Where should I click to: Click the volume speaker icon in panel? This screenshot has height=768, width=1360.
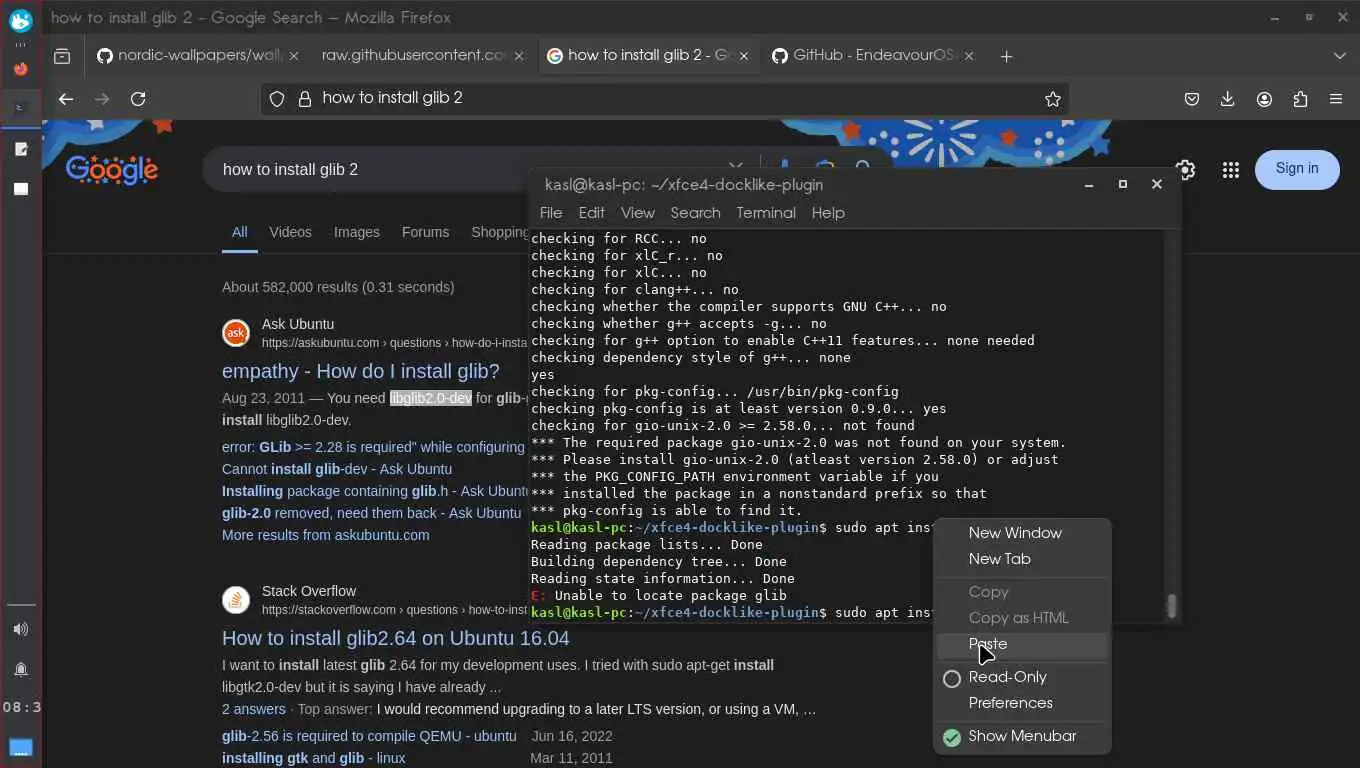click(x=21, y=629)
